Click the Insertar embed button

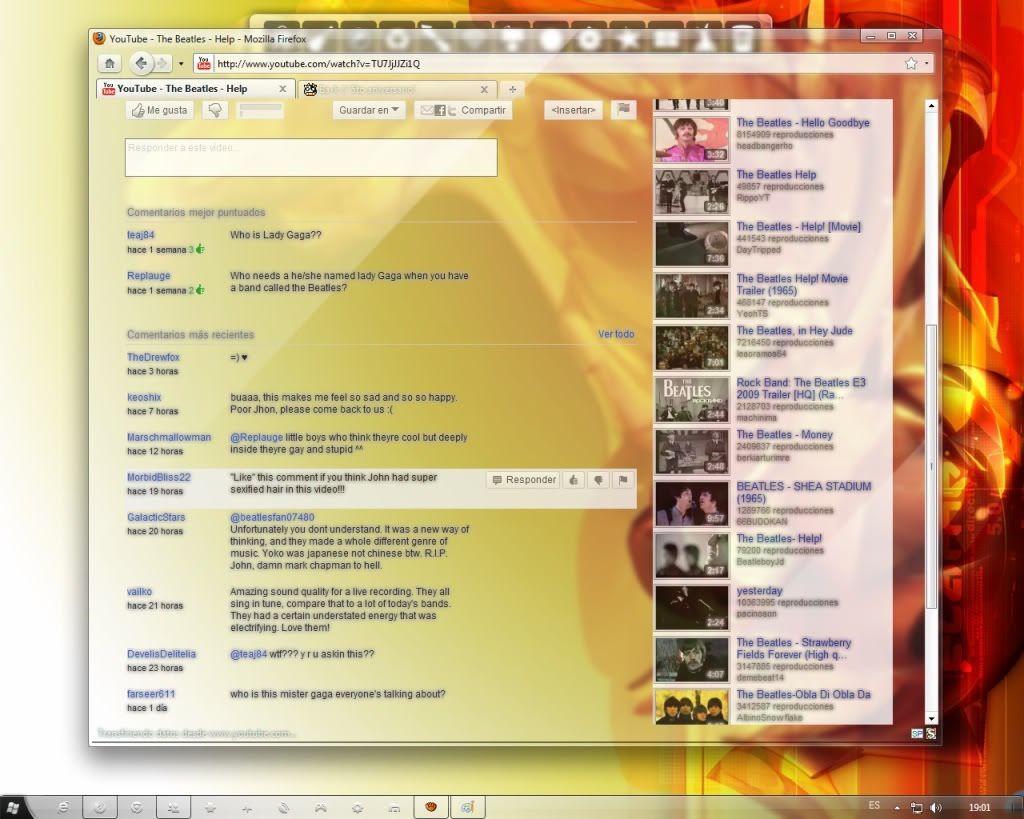[573, 110]
